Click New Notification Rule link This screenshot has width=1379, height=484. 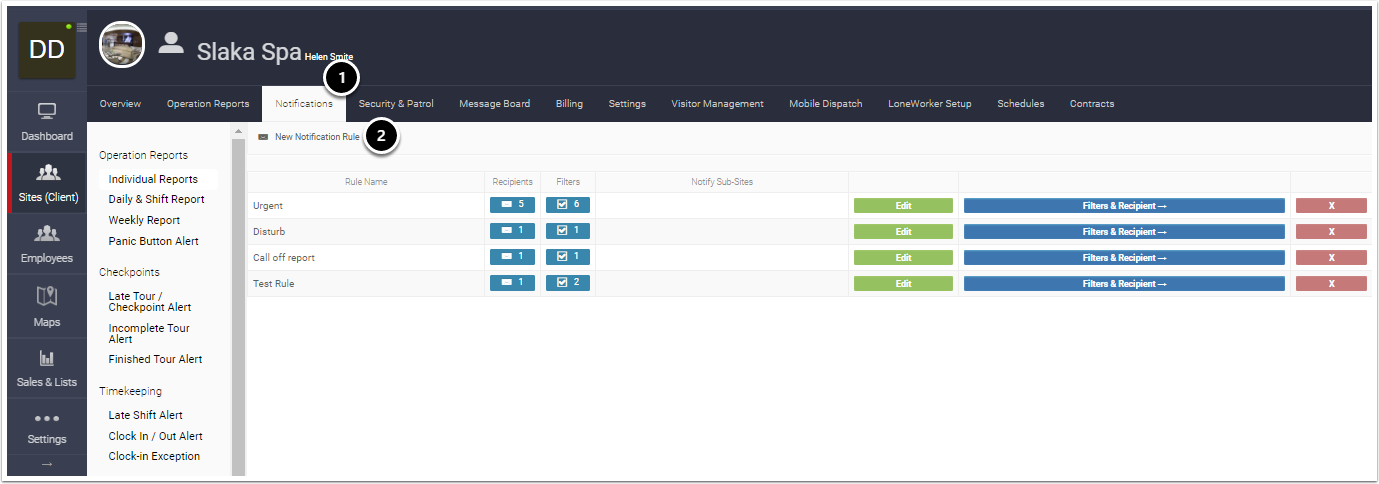pyautogui.click(x=317, y=137)
